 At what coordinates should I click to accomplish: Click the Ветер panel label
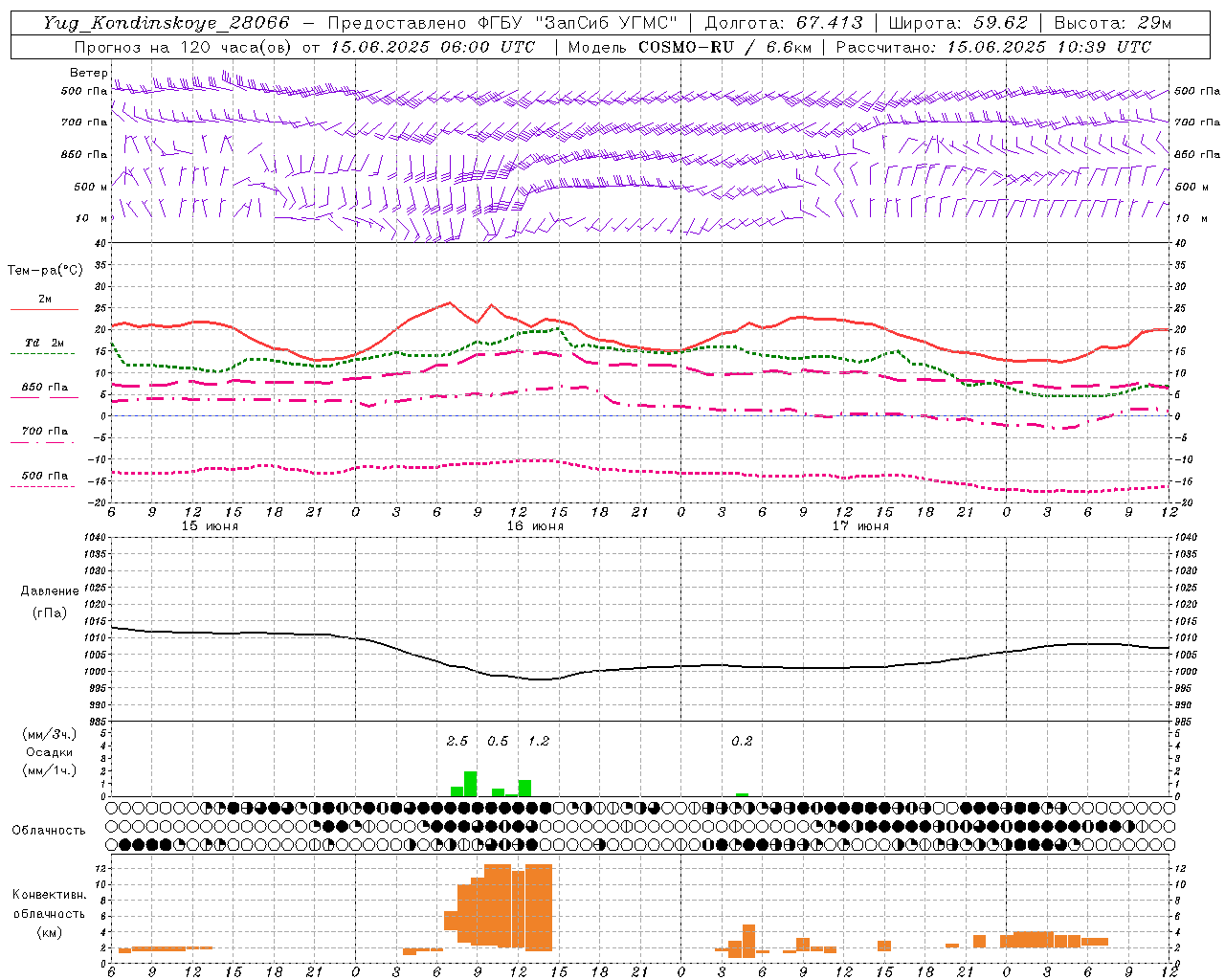click(88, 73)
